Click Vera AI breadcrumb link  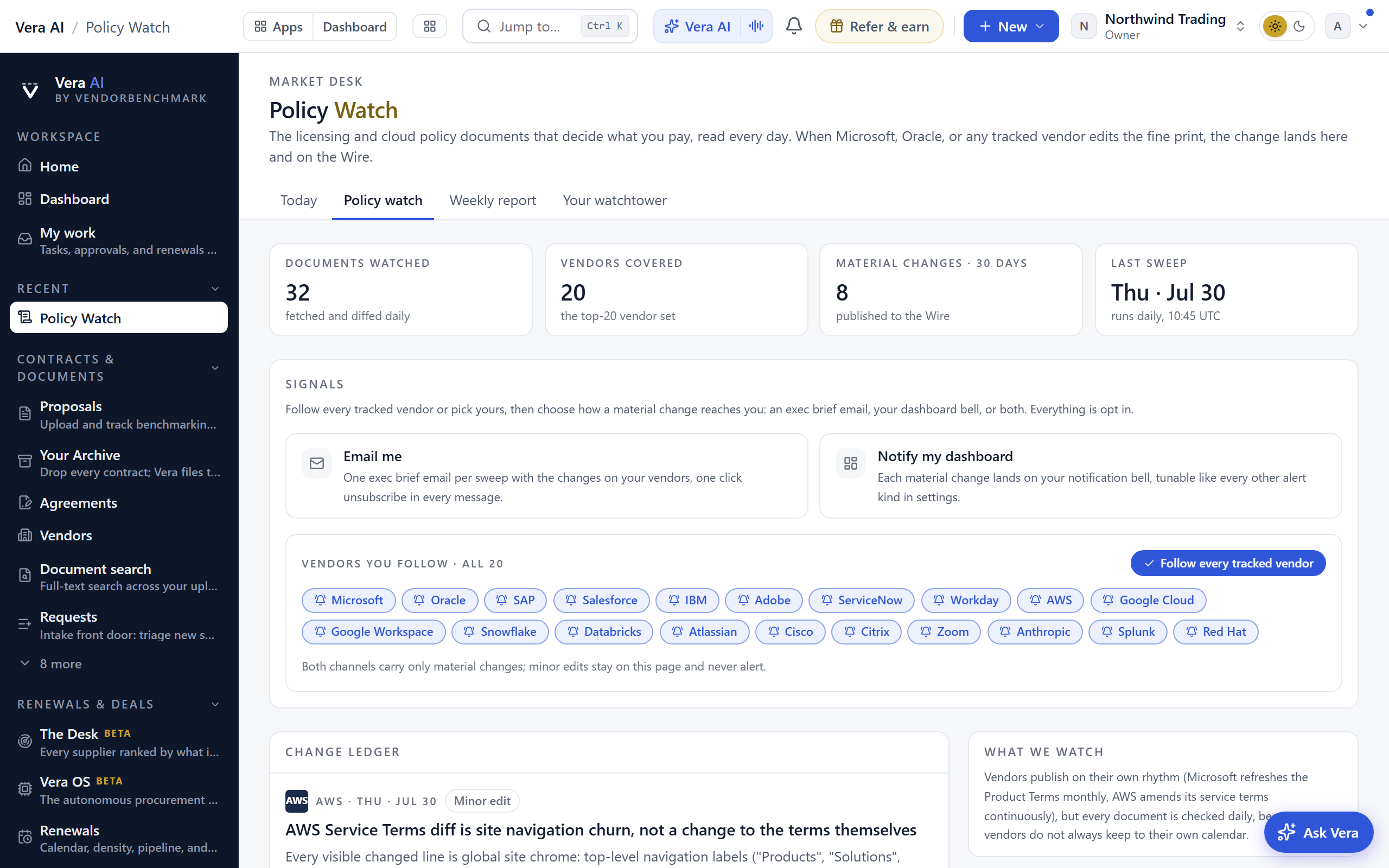pyautogui.click(x=40, y=27)
